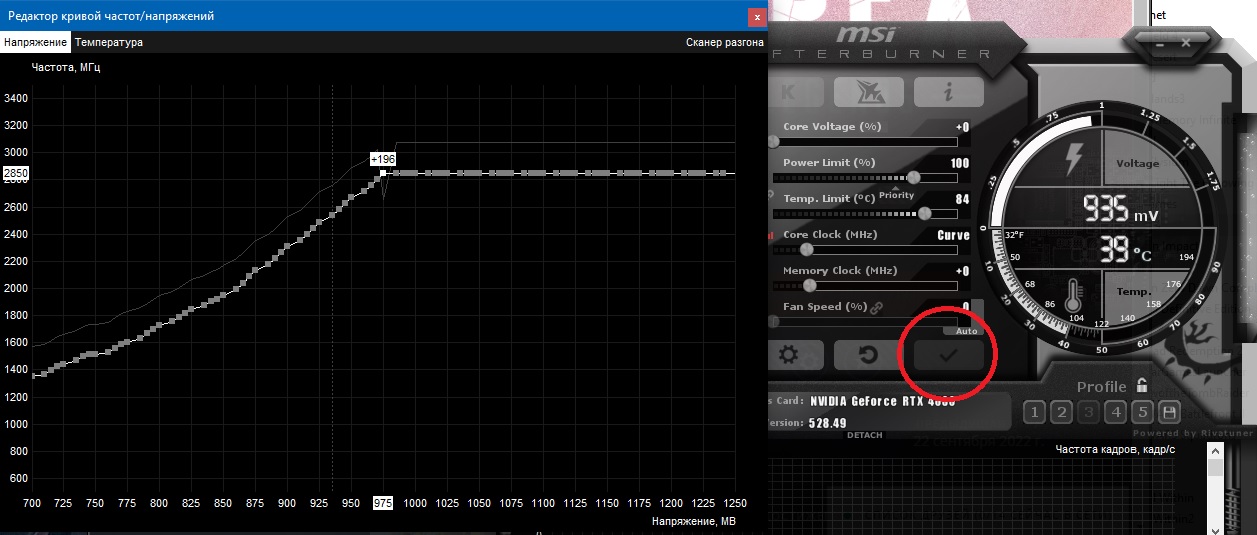Toggle the Auto fan speed button
Image resolution: width=1257 pixels, height=535 pixels.
pyautogui.click(x=967, y=330)
